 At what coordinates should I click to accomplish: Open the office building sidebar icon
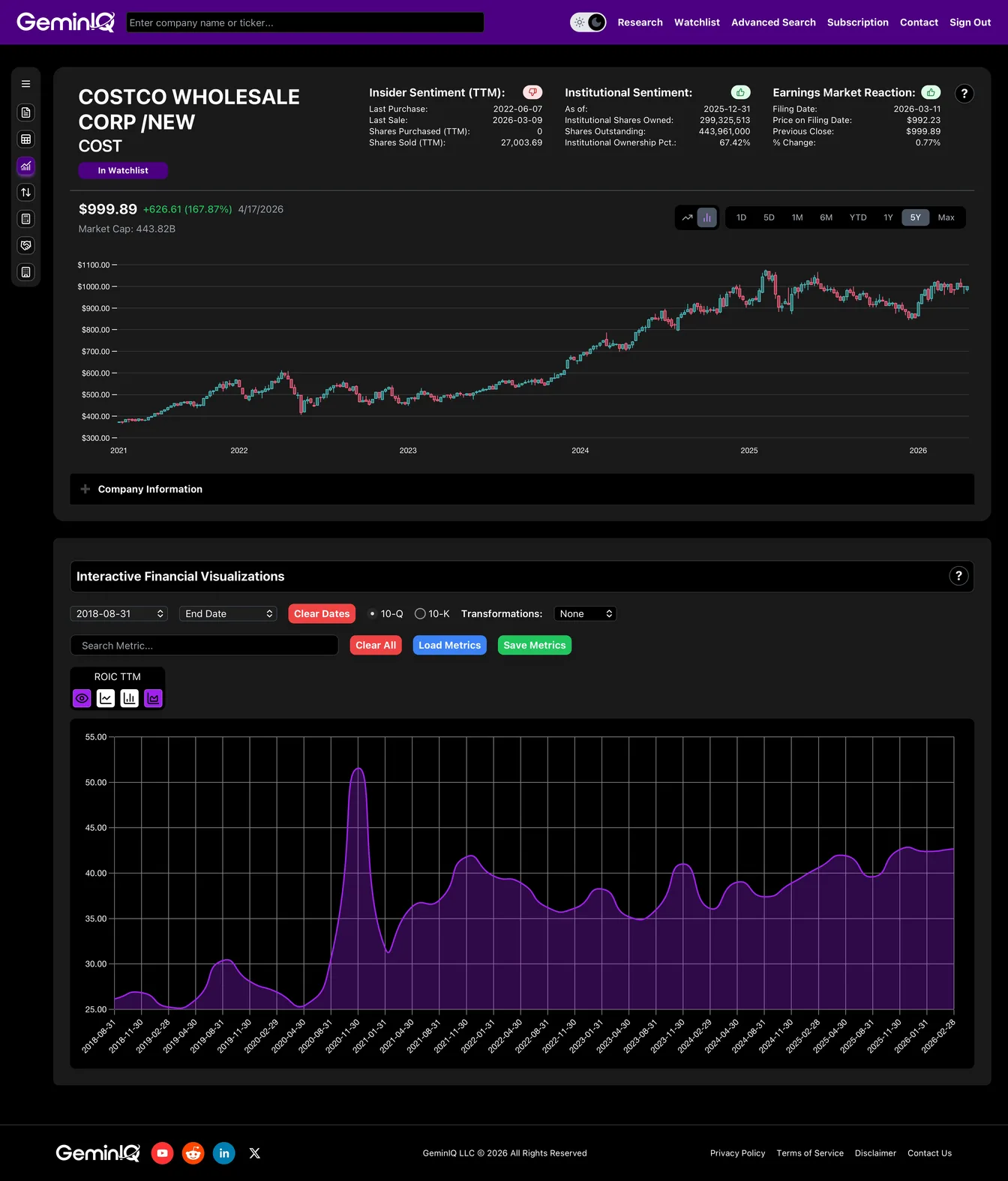coord(25,272)
